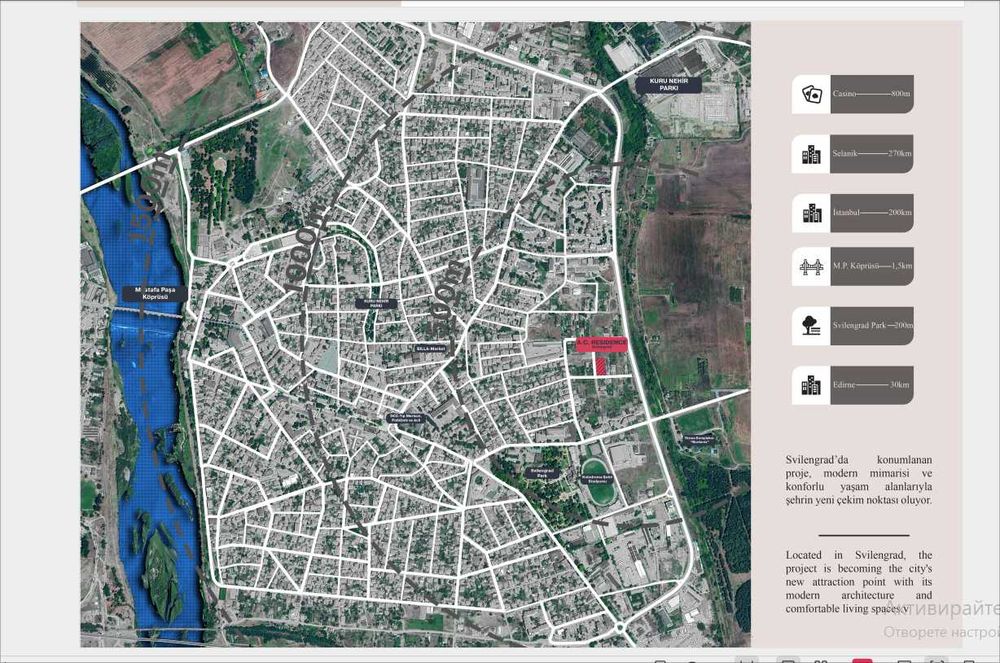Click the English paragraph 'Located in Svilengrad'
1000x663 pixels.
858,581
